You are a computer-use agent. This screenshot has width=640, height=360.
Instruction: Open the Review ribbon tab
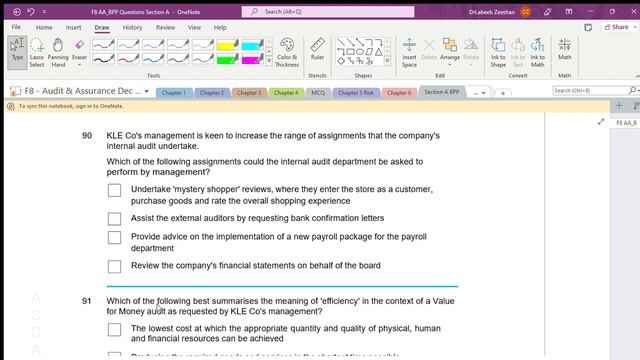pyautogui.click(x=165, y=27)
